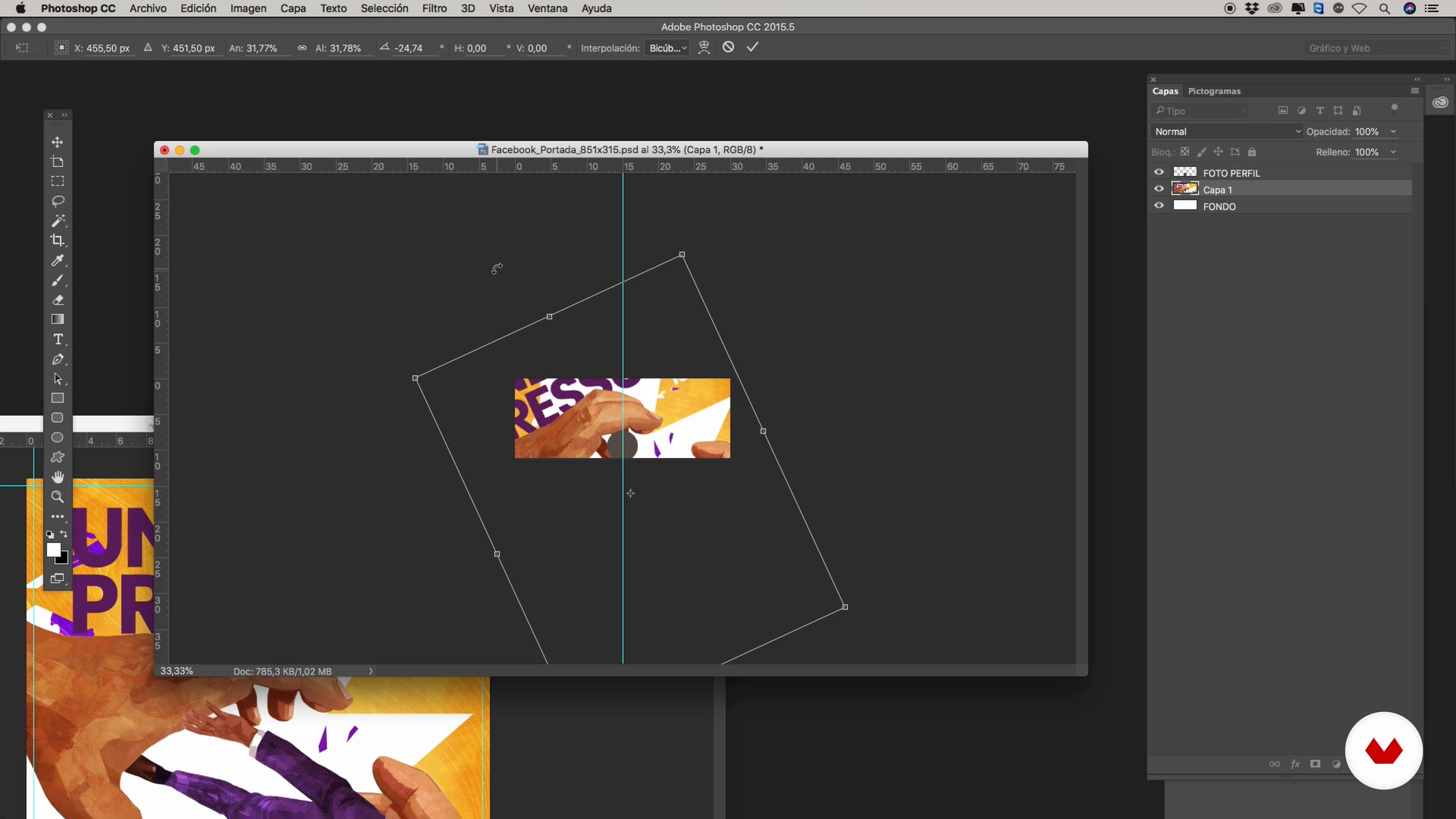Viewport: 1456px width, 819px height.
Task: Select the Rounded Rectangle tool
Action: click(x=57, y=418)
